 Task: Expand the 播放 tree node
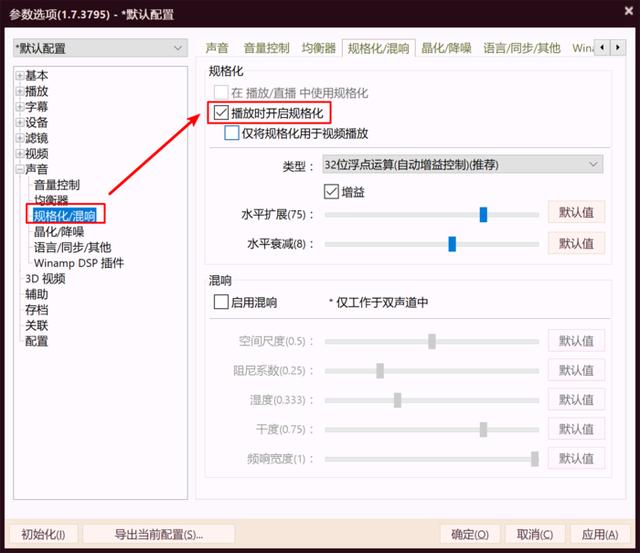click(x=19, y=91)
